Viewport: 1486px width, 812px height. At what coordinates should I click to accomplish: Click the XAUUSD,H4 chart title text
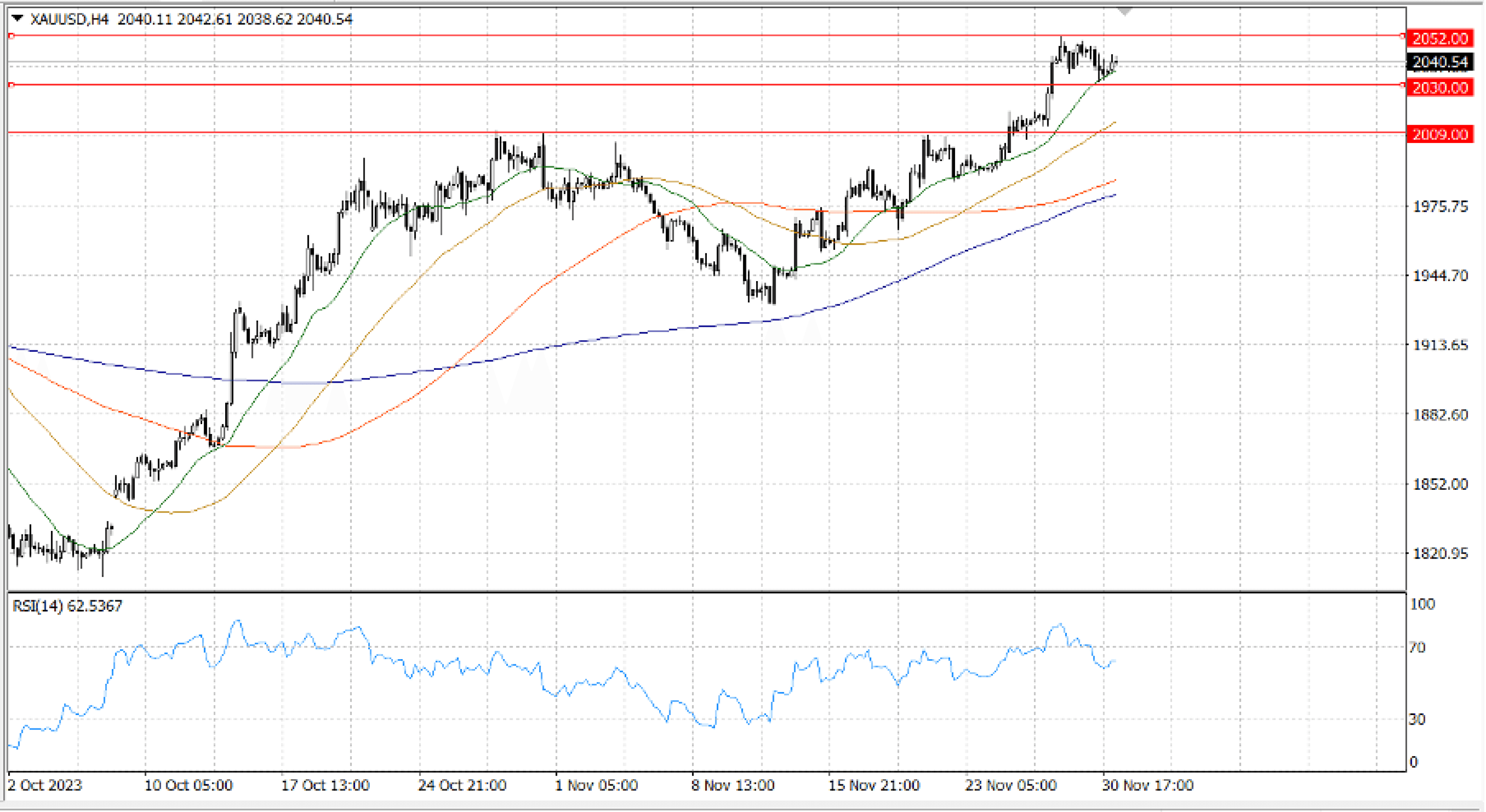[x=69, y=19]
